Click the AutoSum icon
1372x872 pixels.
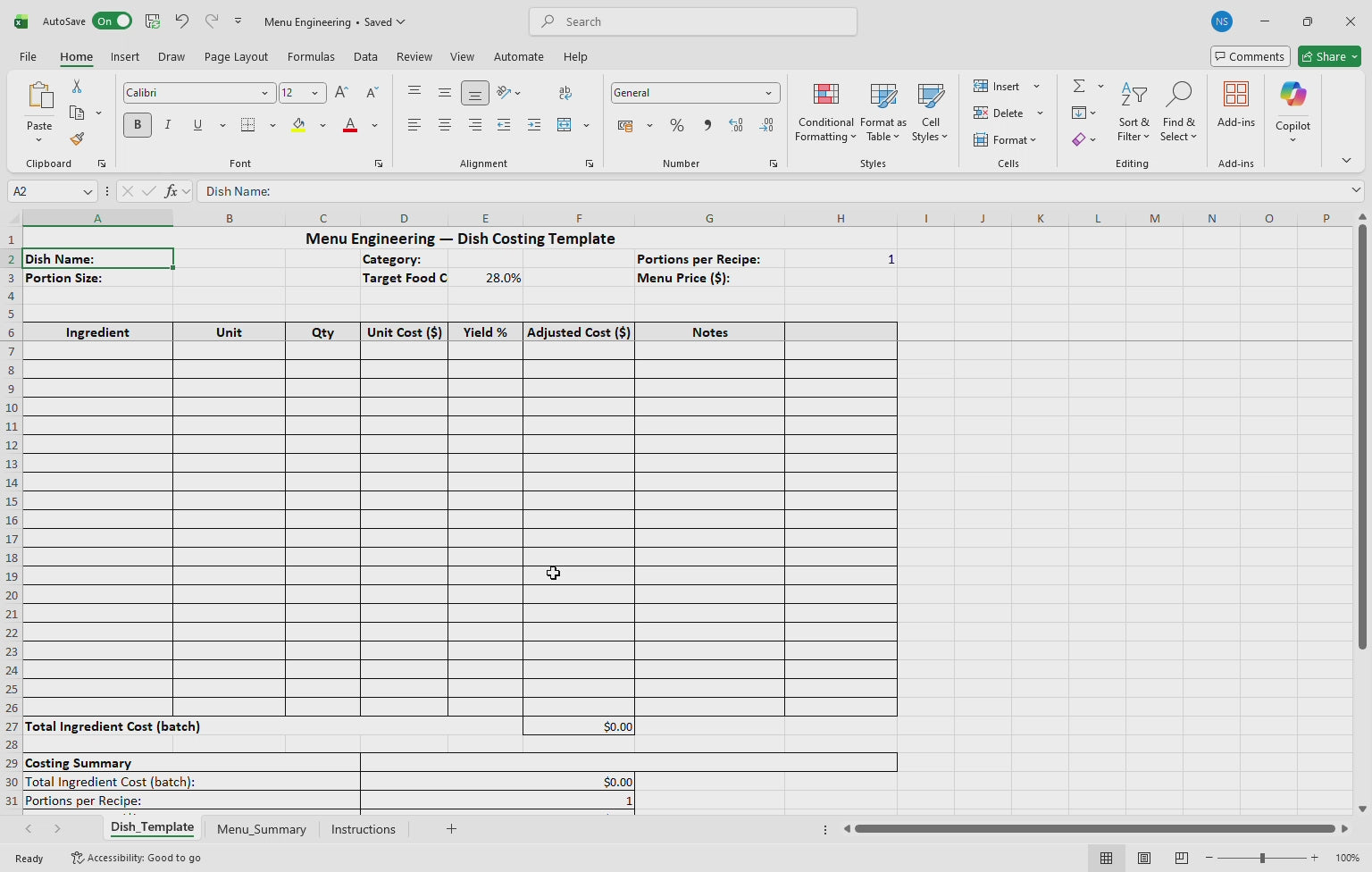(x=1079, y=86)
